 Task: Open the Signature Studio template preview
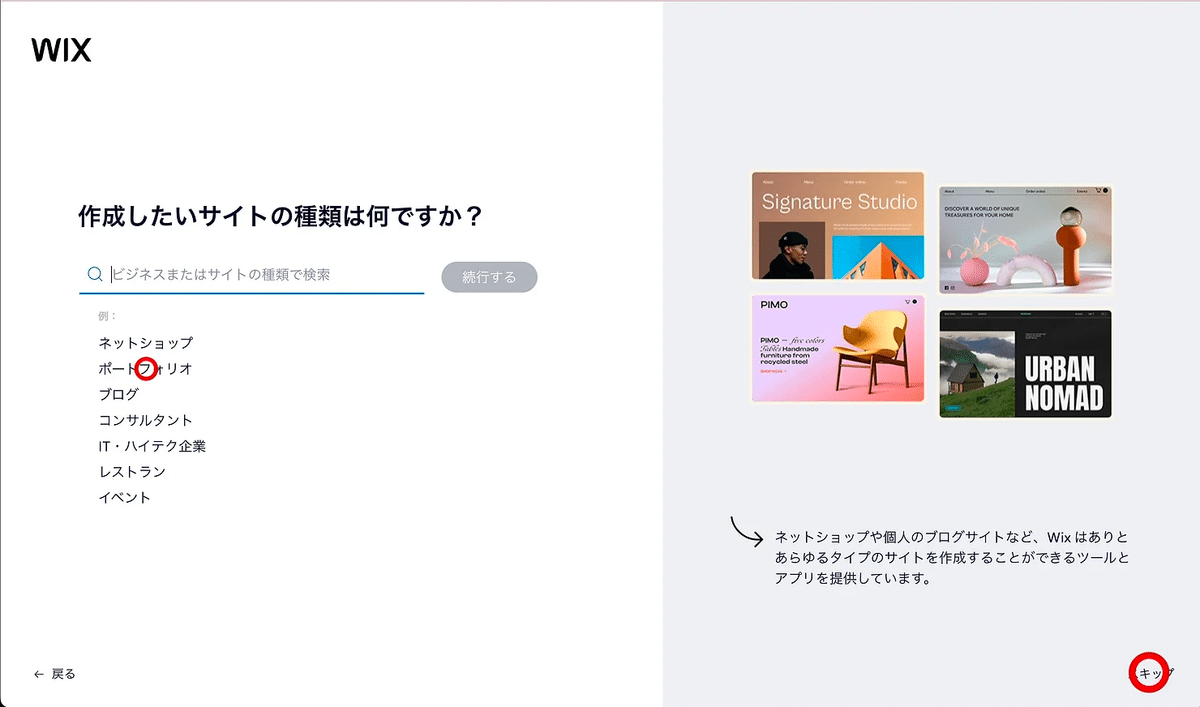(x=838, y=225)
